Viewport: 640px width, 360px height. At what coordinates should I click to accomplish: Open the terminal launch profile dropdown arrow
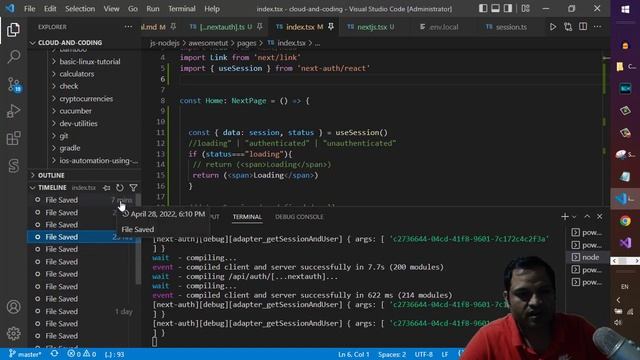coord(574,217)
